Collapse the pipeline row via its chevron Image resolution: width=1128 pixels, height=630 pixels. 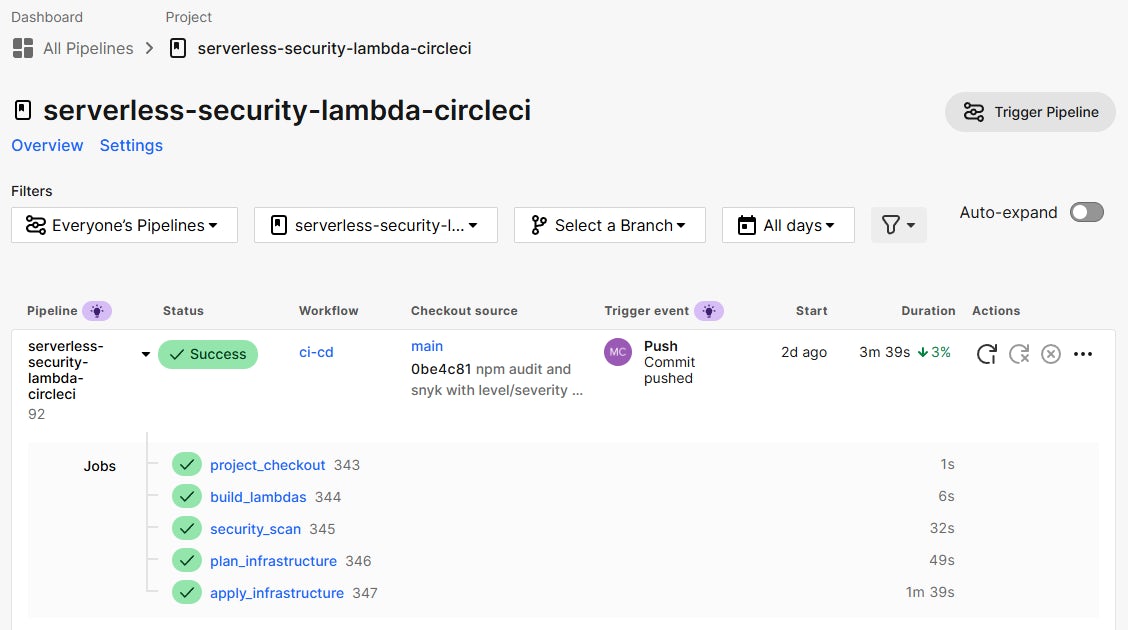click(x=145, y=353)
